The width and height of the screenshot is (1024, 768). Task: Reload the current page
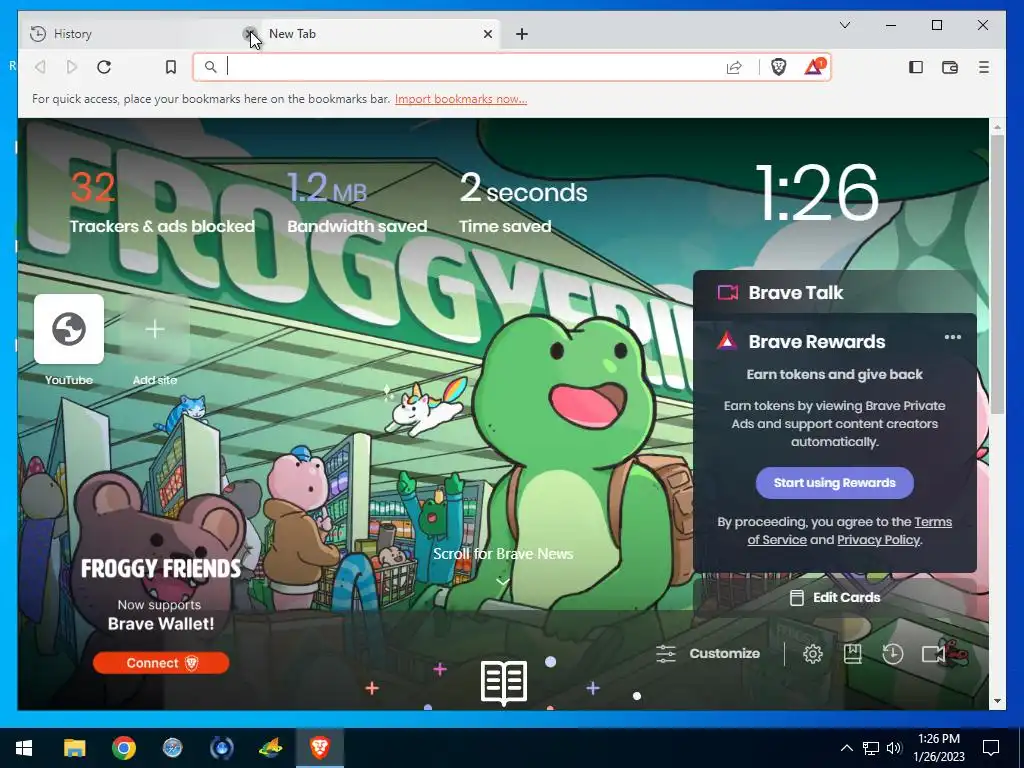pyautogui.click(x=104, y=67)
